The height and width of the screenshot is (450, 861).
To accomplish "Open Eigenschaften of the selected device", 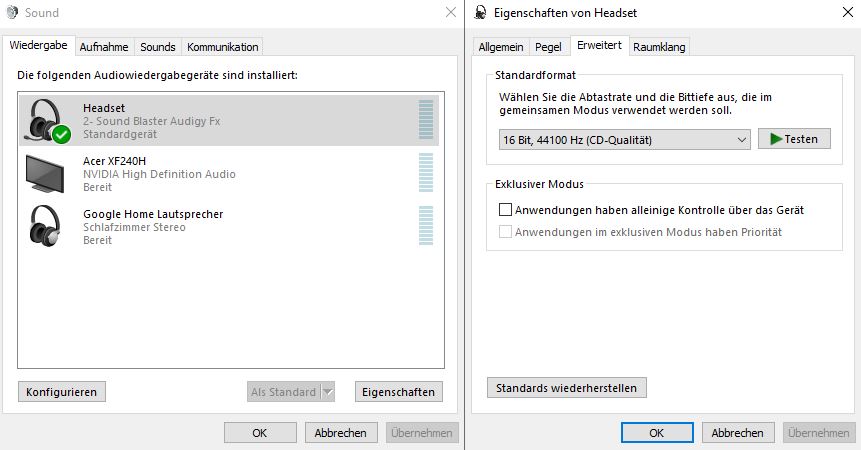I will tap(399, 392).
